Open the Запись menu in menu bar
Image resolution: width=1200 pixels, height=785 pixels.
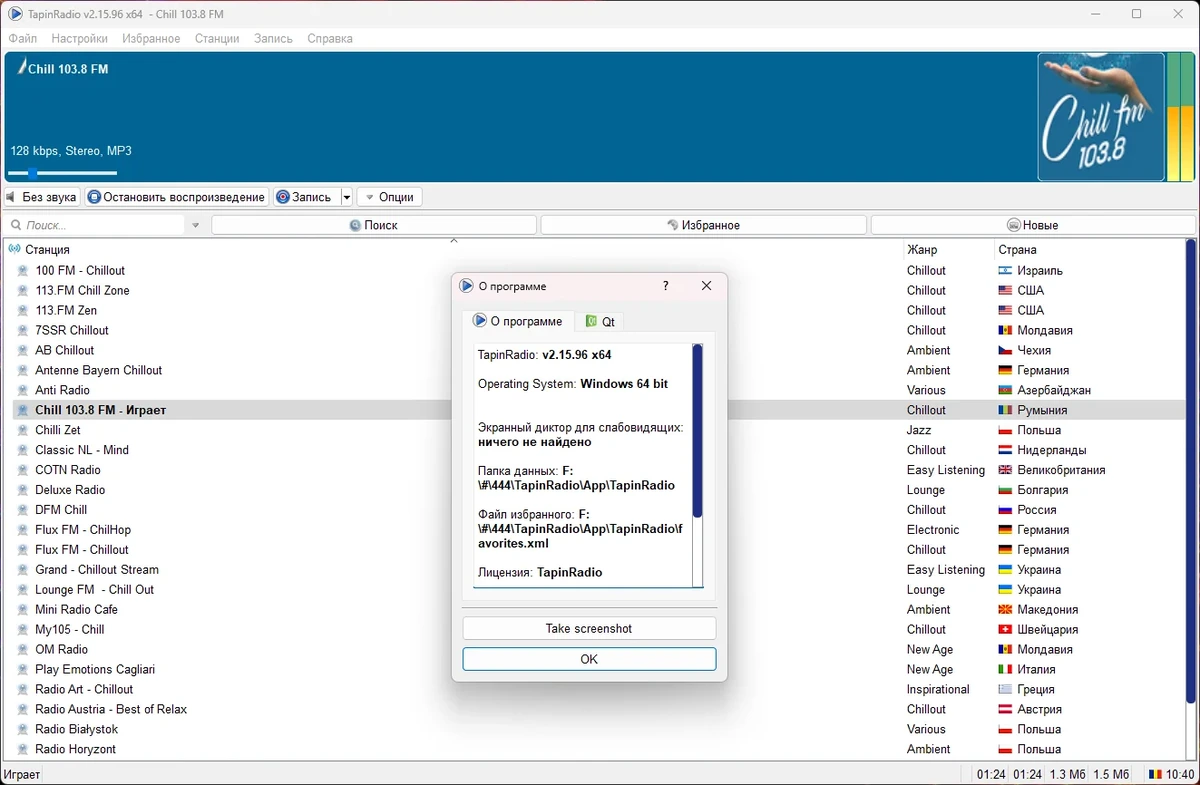[x=273, y=38]
